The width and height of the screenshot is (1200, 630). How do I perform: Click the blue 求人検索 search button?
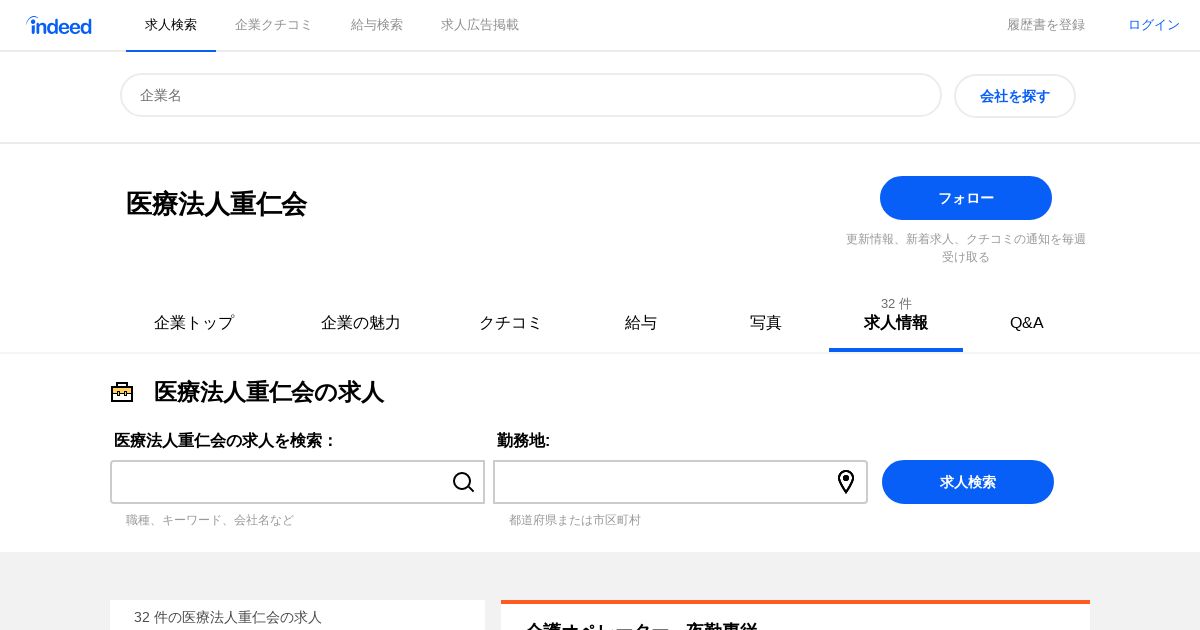(968, 482)
